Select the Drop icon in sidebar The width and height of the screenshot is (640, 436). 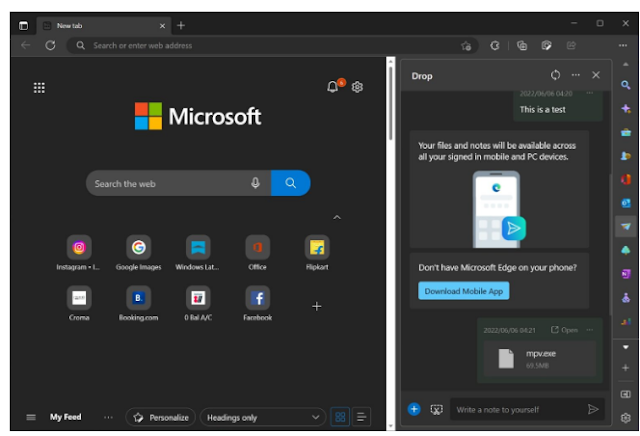[x=625, y=227]
